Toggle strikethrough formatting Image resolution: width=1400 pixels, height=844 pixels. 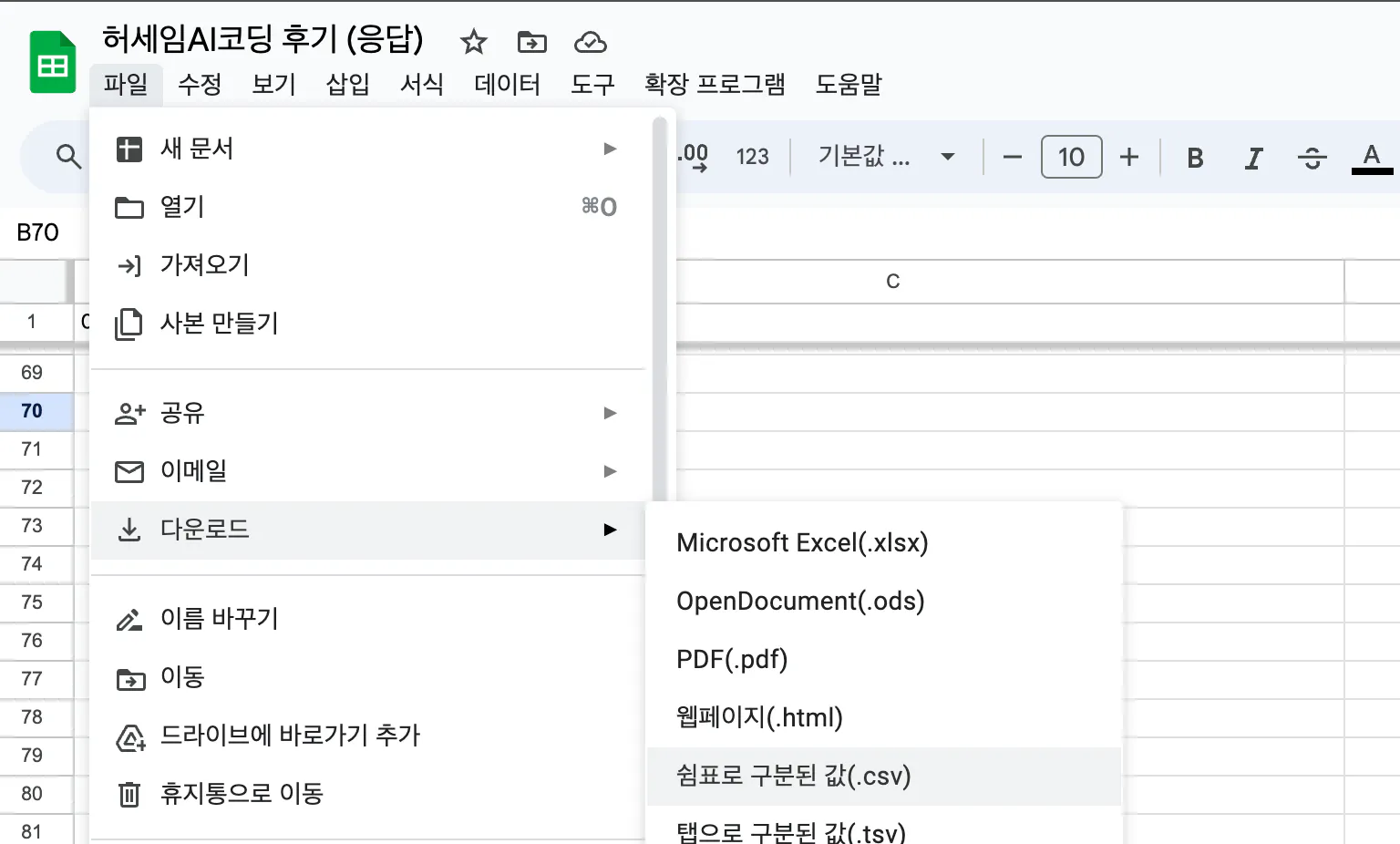point(1312,158)
